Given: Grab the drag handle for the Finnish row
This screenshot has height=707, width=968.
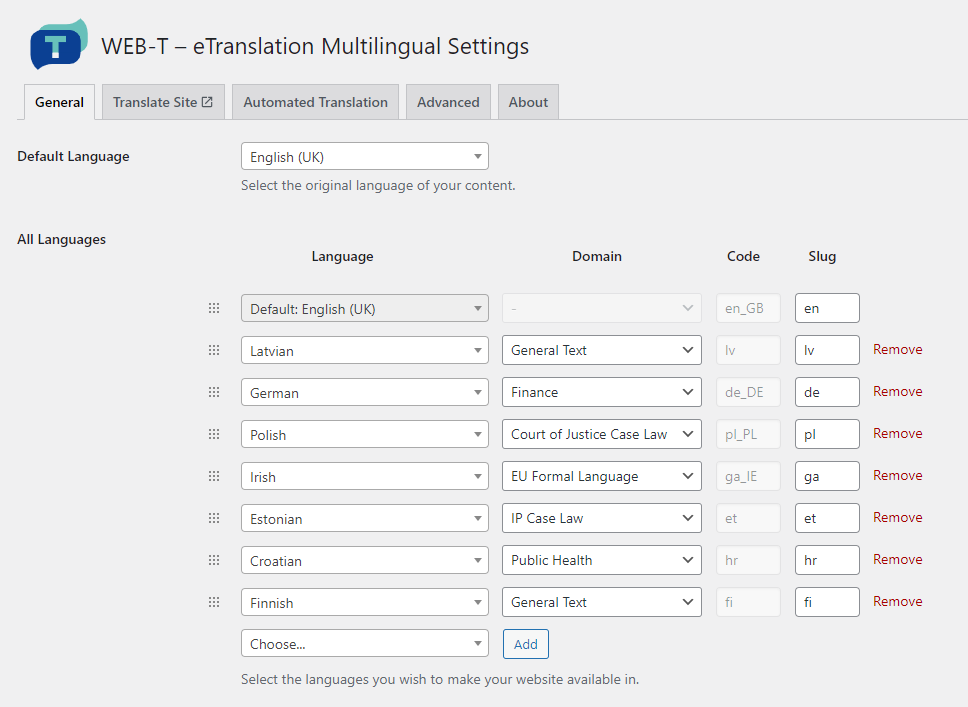Looking at the screenshot, I should pos(214,602).
